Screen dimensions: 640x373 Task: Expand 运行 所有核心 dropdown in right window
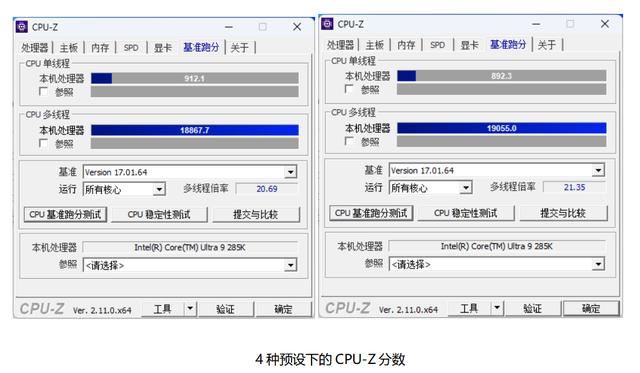click(x=465, y=188)
